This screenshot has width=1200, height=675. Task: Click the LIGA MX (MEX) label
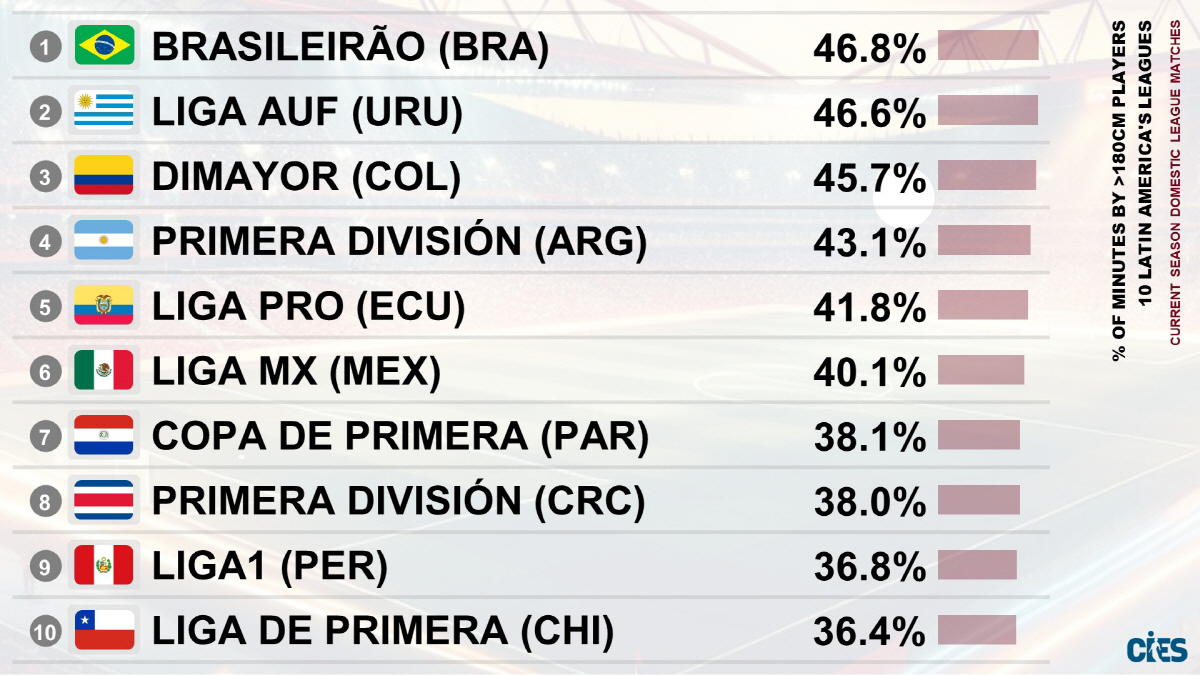296,372
